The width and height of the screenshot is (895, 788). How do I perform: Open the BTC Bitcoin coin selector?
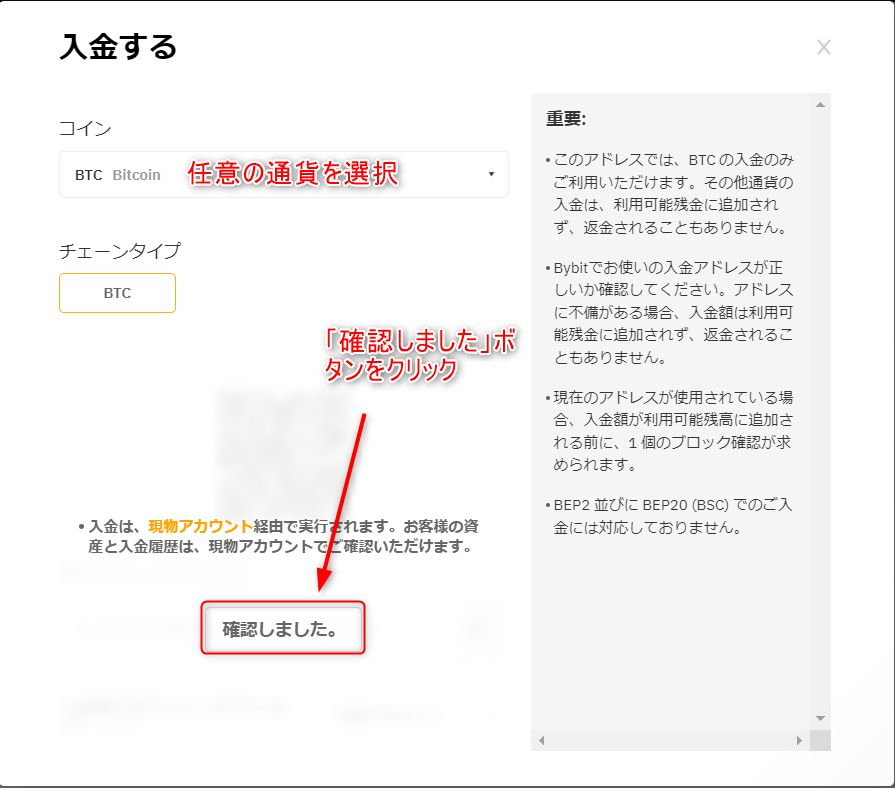(283, 175)
